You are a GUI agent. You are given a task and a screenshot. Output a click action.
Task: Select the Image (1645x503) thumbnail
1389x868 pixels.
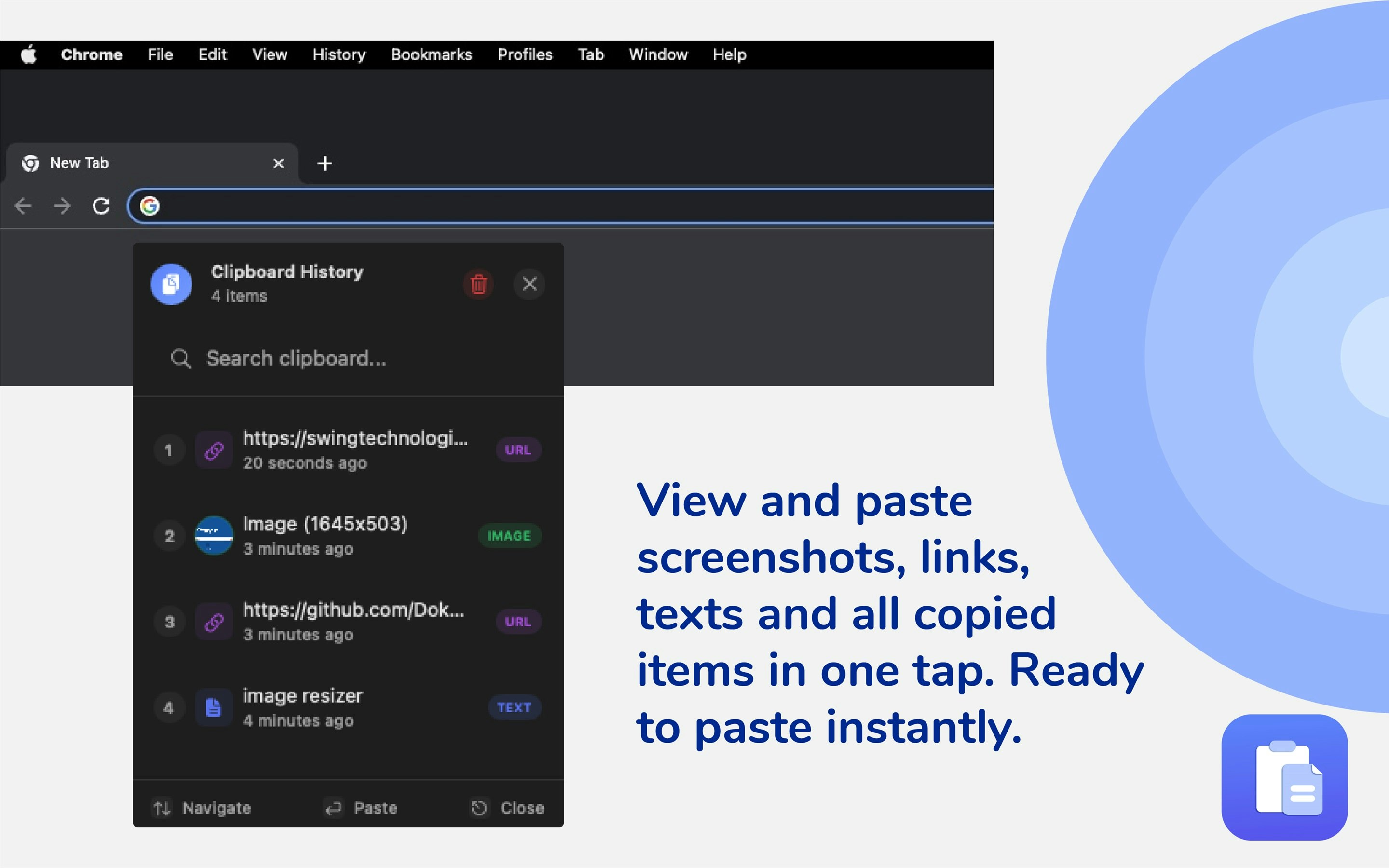click(213, 535)
